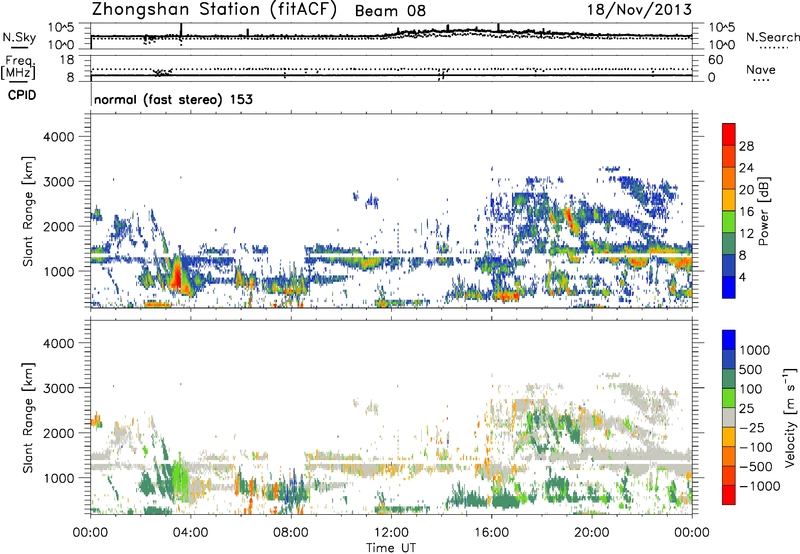
Task: Click the '4000' tick of the power panel
Action: click(59, 137)
